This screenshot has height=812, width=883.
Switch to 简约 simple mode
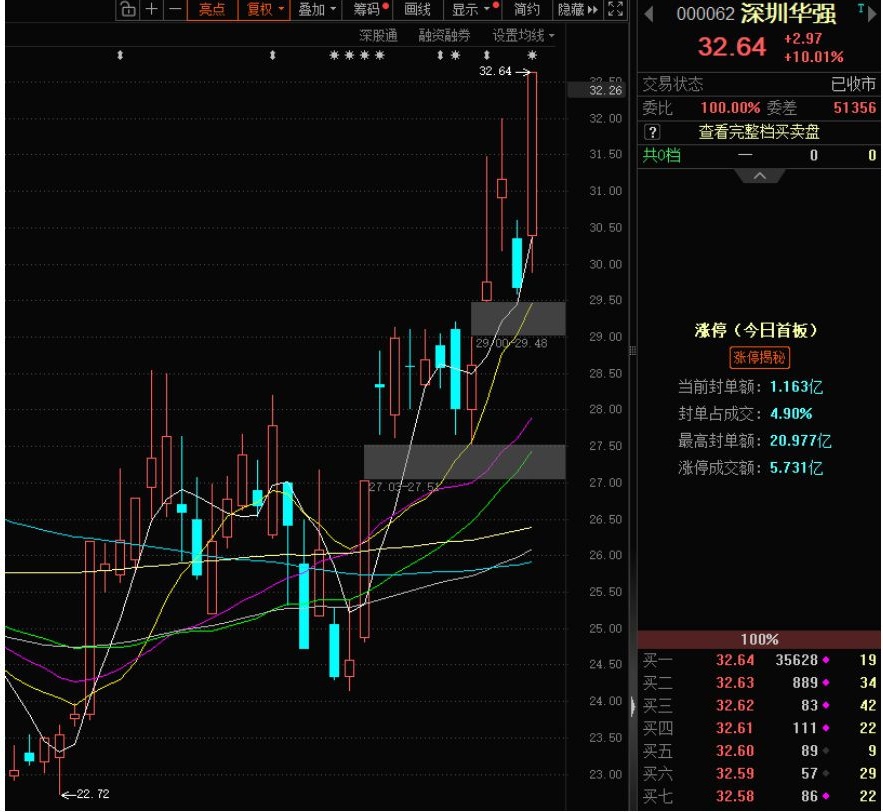tap(526, 10)
